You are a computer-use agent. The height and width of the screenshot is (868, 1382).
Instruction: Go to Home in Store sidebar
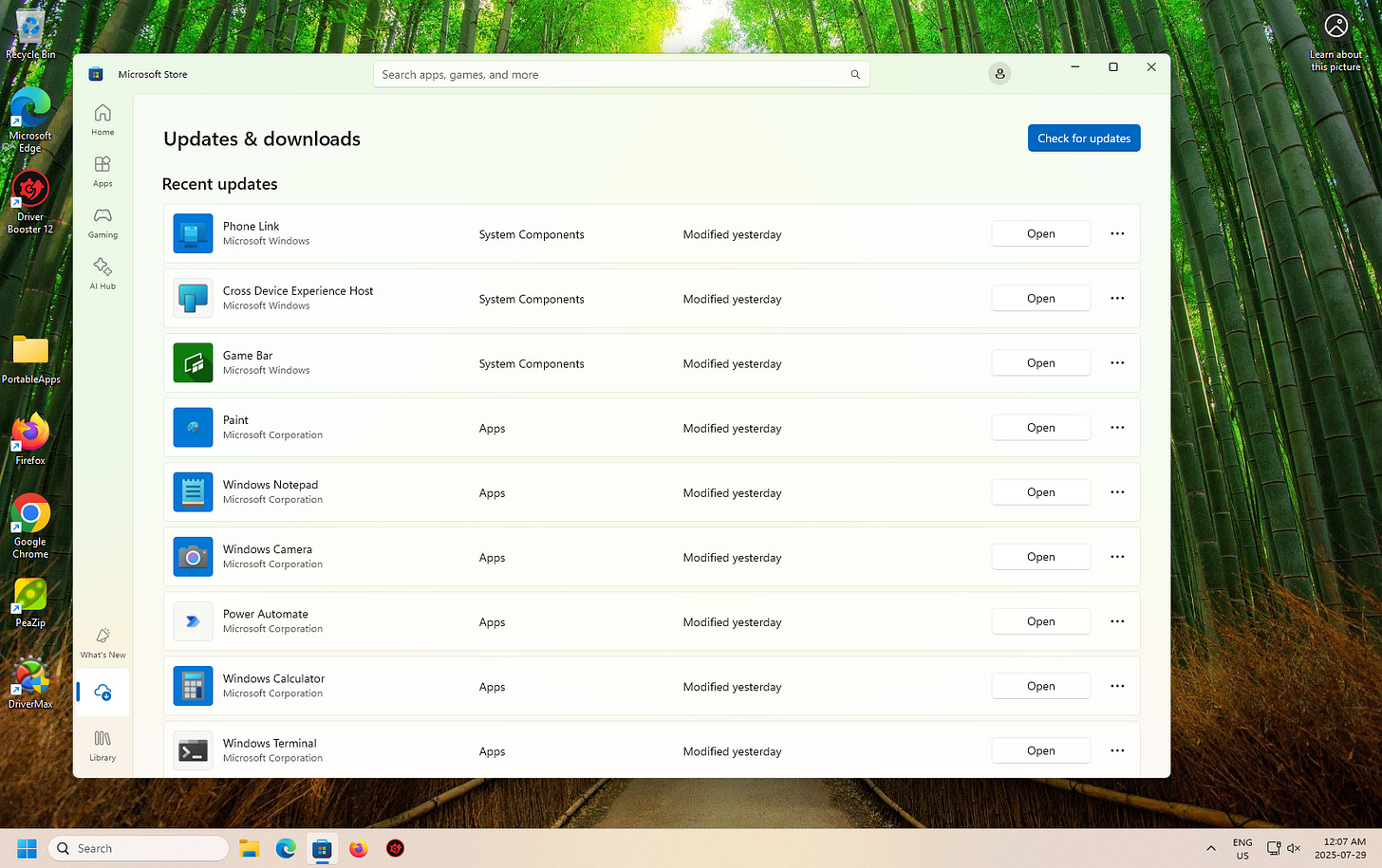[x=103, y=120]
